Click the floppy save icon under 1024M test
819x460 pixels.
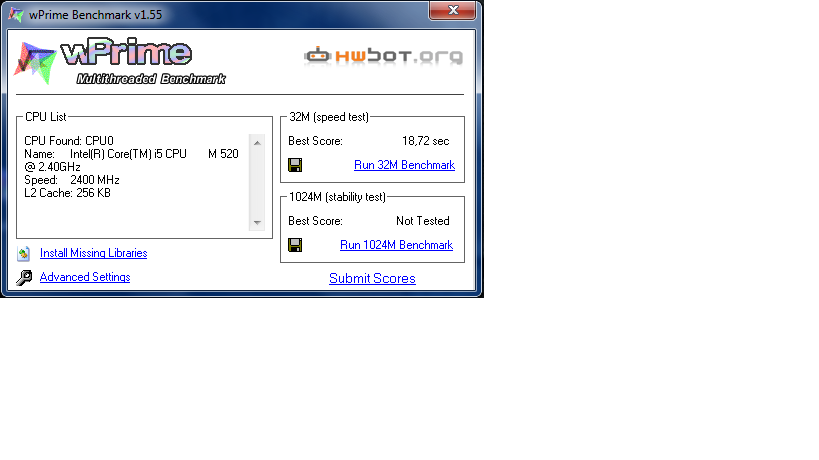pos(295,245)
